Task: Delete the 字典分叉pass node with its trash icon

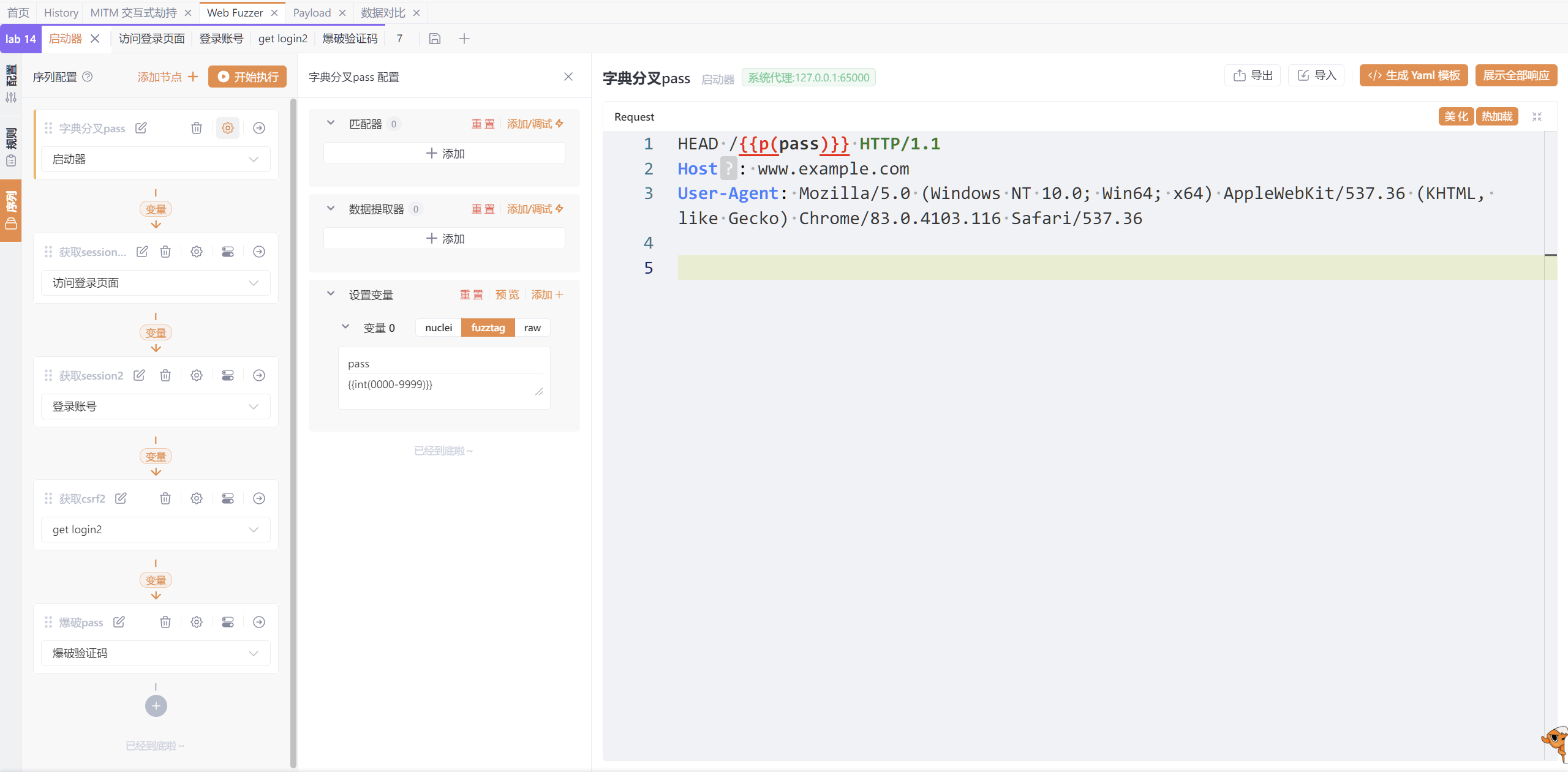Action: click(x=196, y=128)
